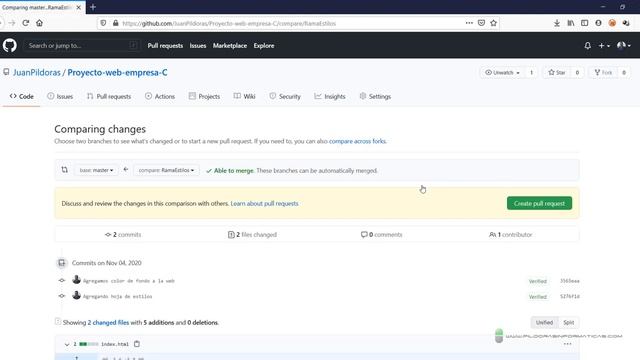Click the Create pull request button

(x=539, y=203)
